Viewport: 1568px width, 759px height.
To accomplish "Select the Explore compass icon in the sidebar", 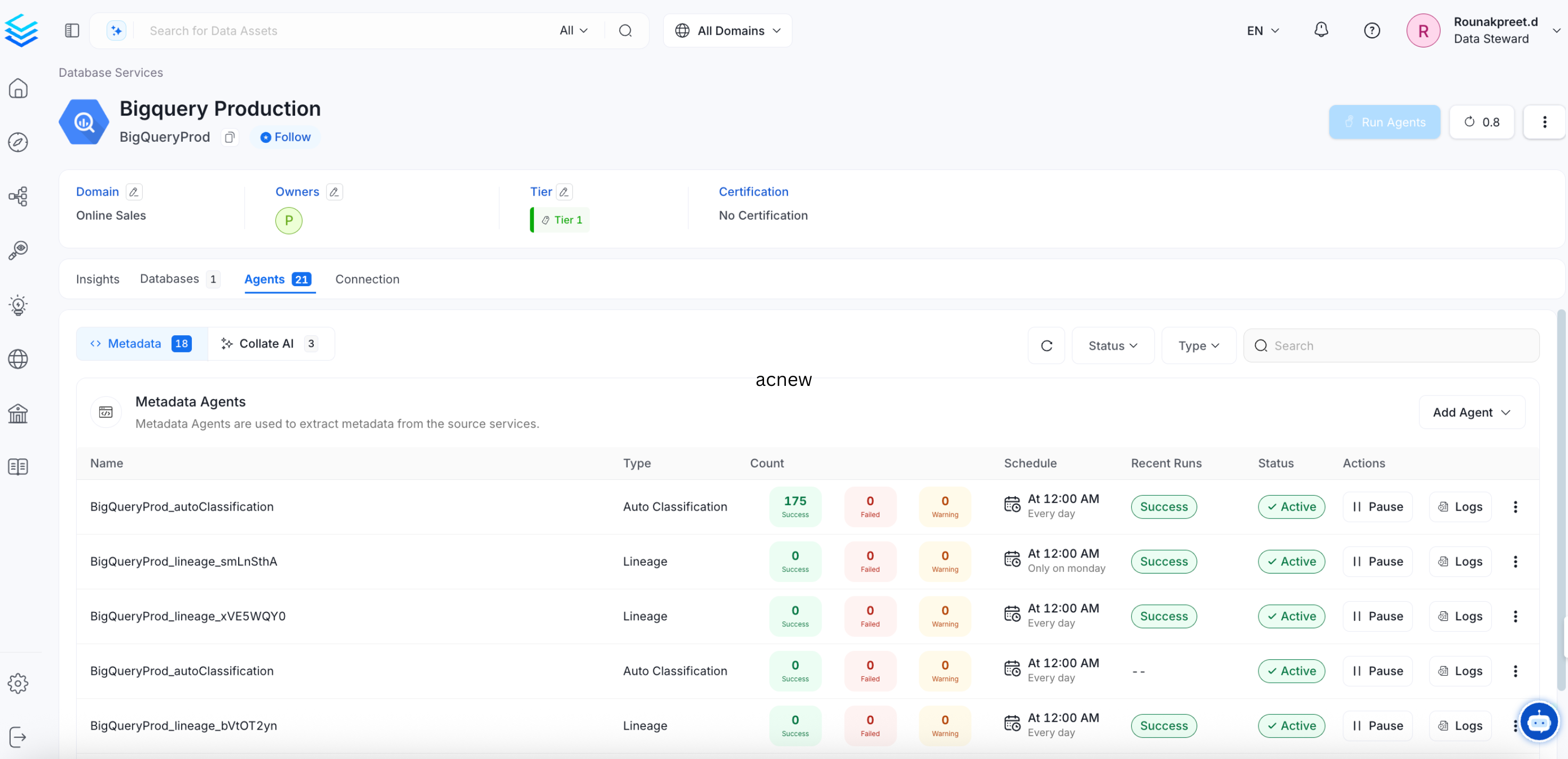I will click(x=18, y=142).
